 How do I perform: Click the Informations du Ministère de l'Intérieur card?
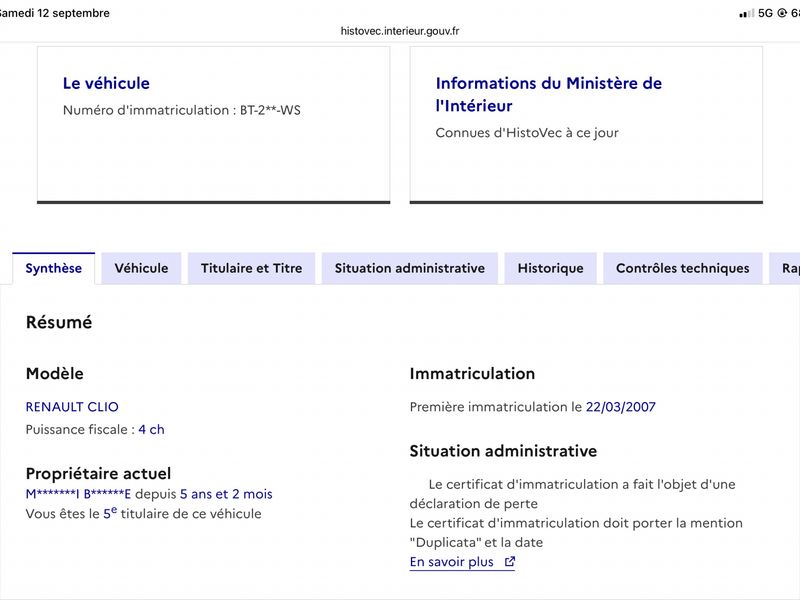coord(586,125)
